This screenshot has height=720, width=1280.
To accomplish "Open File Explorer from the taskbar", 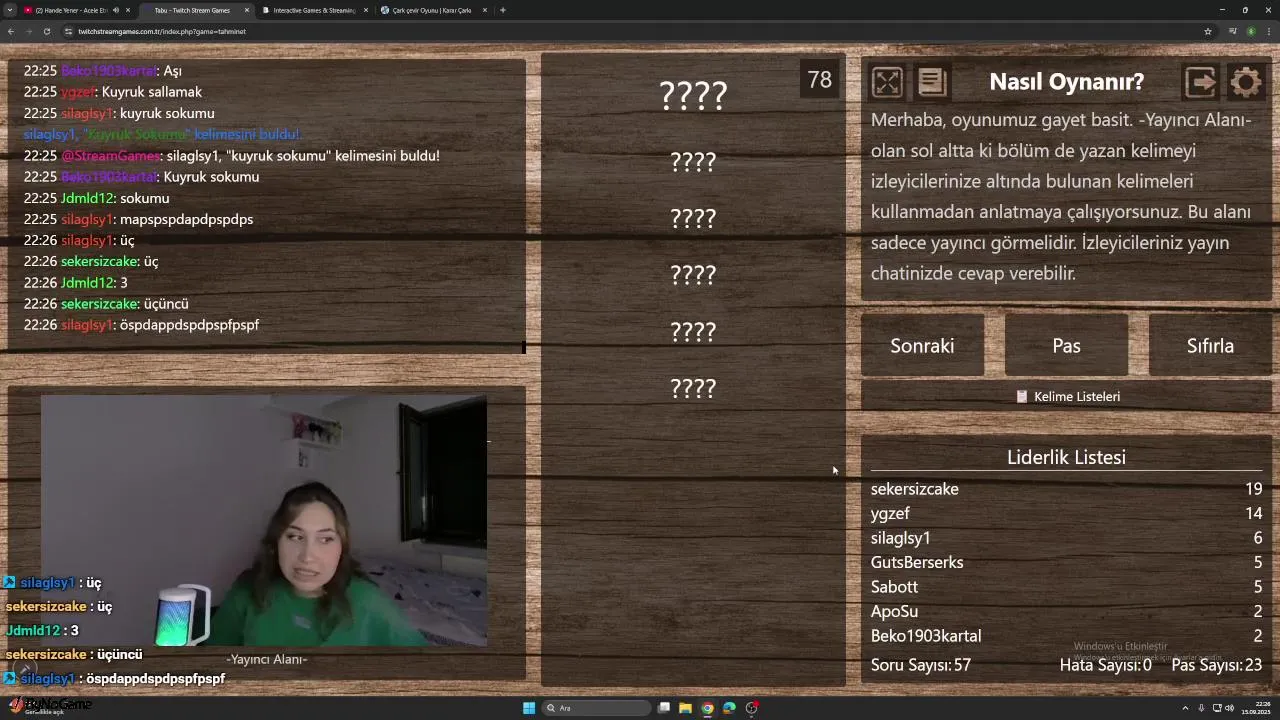I will [x=686, y=708].
